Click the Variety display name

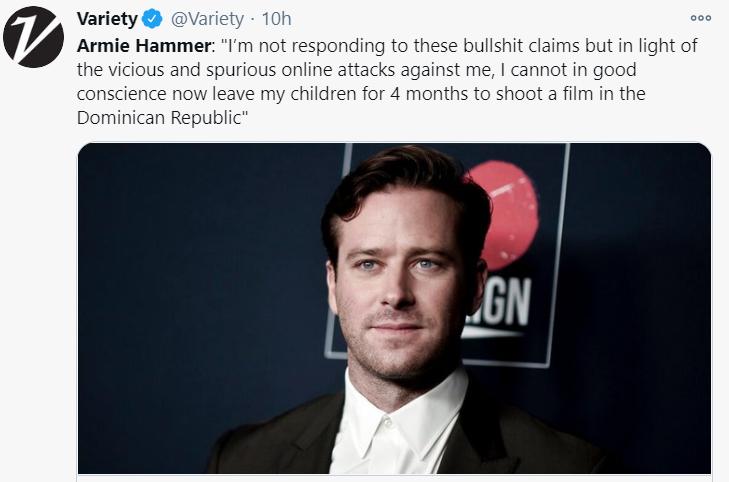(108, 21)
